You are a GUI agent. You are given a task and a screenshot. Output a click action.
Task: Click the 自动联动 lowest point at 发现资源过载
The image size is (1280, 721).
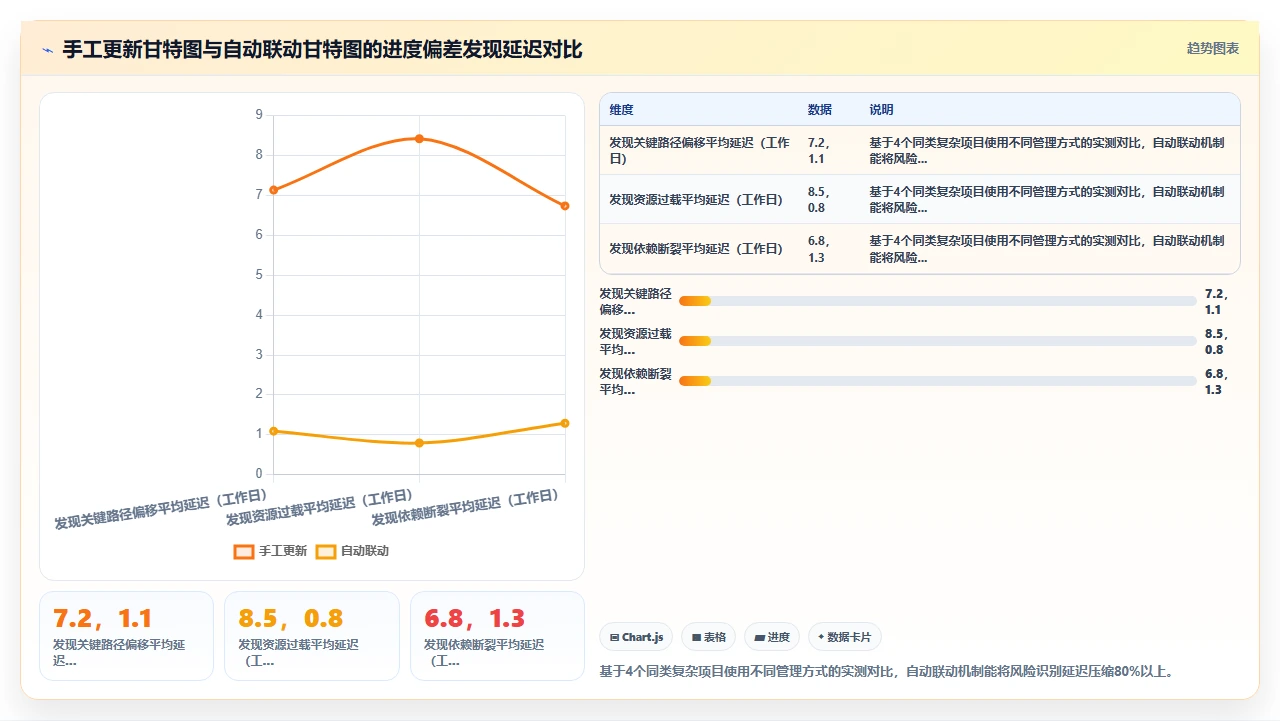[419, 443]
